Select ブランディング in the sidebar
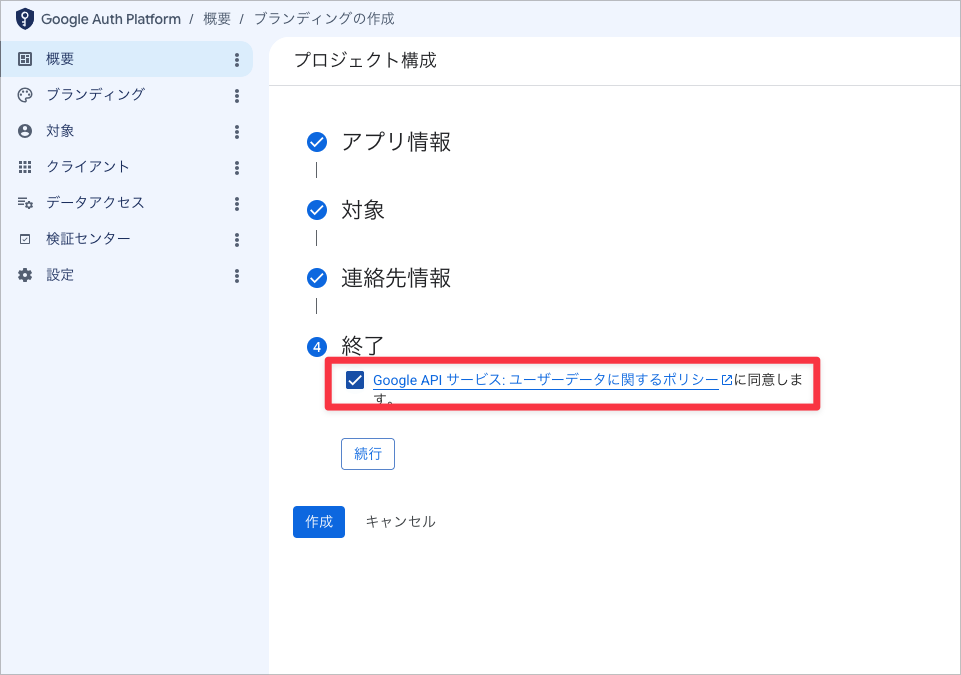The image size is (961, 675). [x=126, y=95]
